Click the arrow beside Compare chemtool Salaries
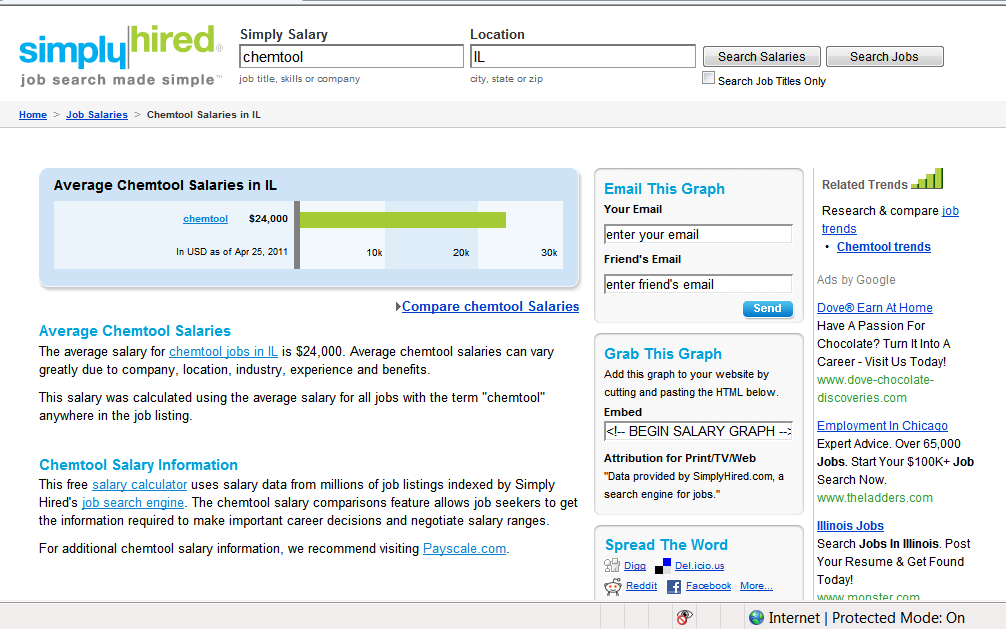 click(398, 307)
